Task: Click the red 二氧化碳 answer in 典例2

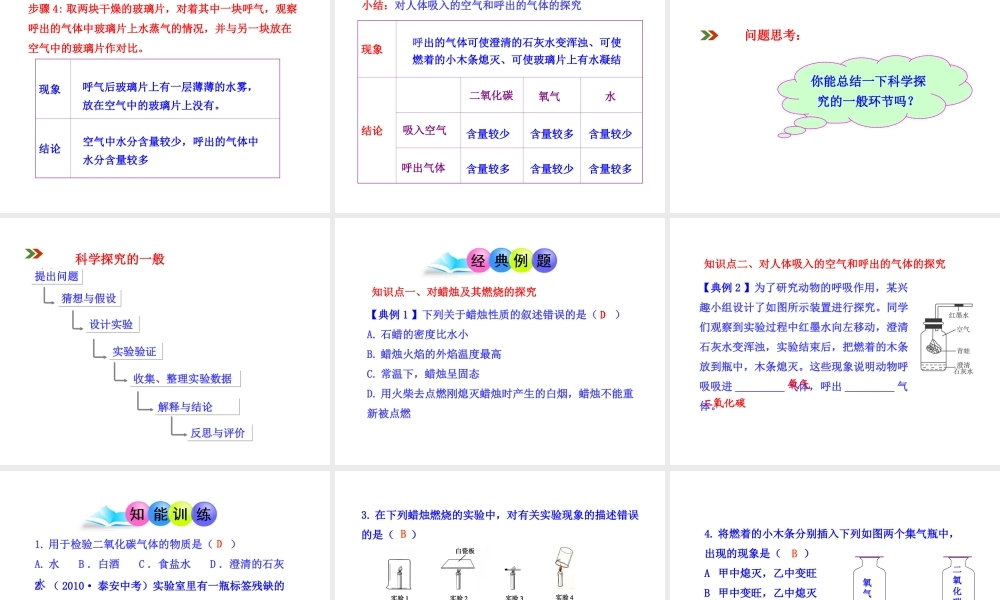Action: 725,403
